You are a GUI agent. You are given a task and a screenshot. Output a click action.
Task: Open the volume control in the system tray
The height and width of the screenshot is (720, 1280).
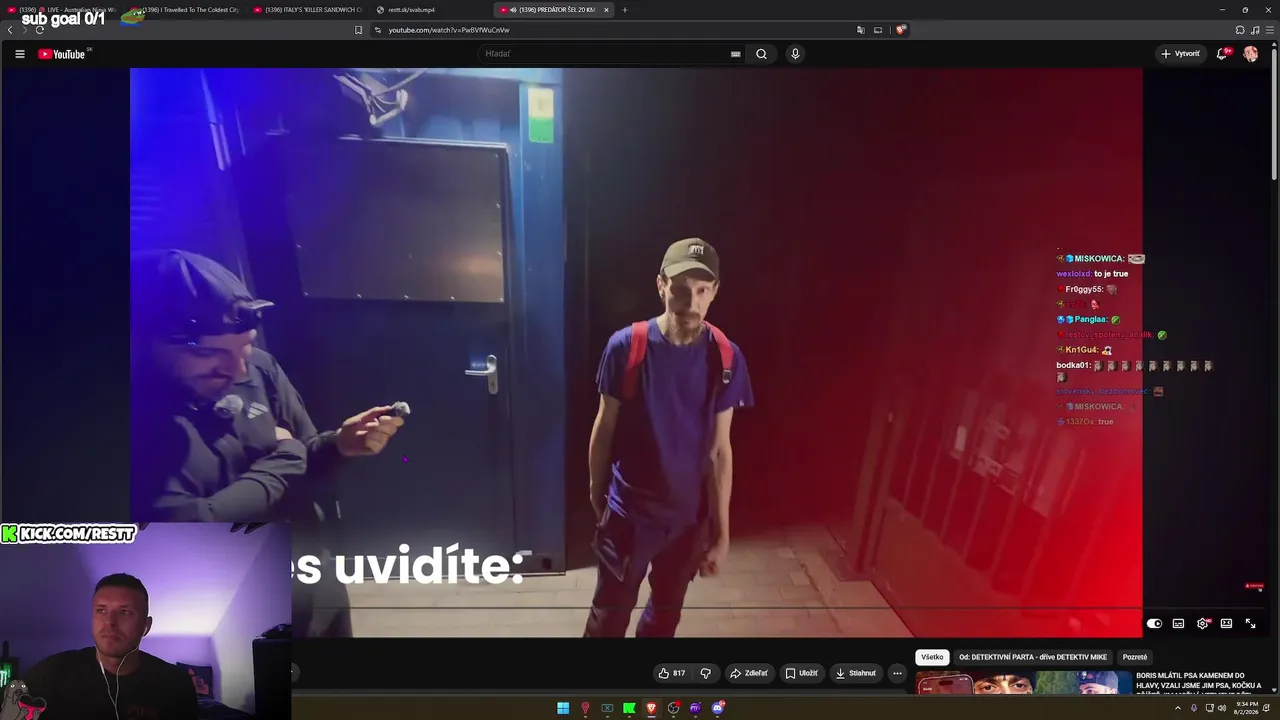click(1221, 708)
